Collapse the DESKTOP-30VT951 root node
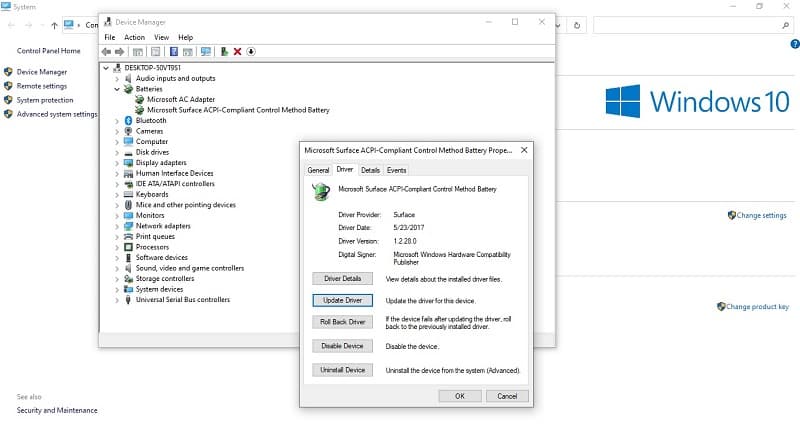Image resolution: width=800 pixels, height=425 pixels. [106, 67]
